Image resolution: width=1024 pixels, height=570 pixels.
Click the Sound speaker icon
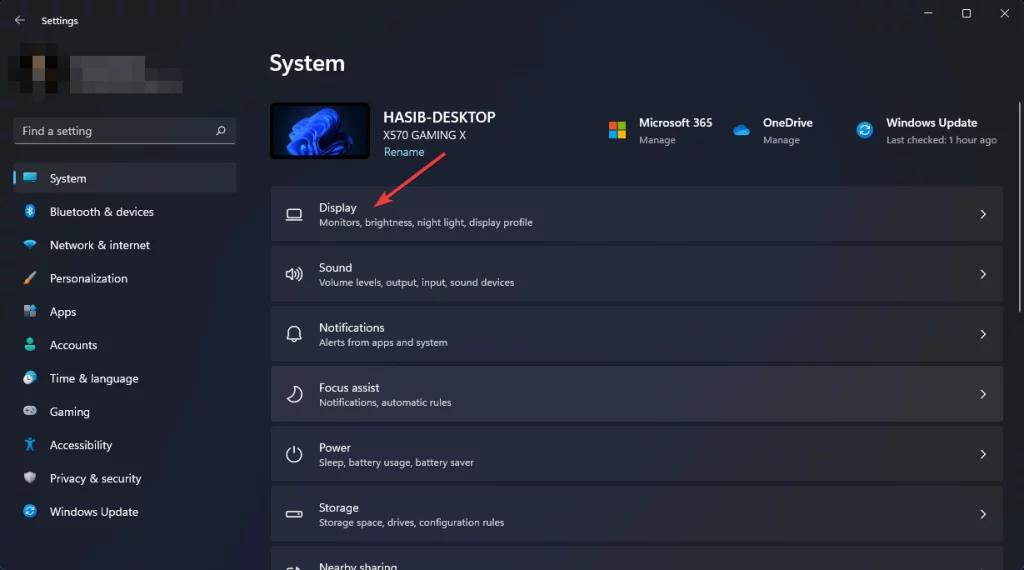(294, 274)
